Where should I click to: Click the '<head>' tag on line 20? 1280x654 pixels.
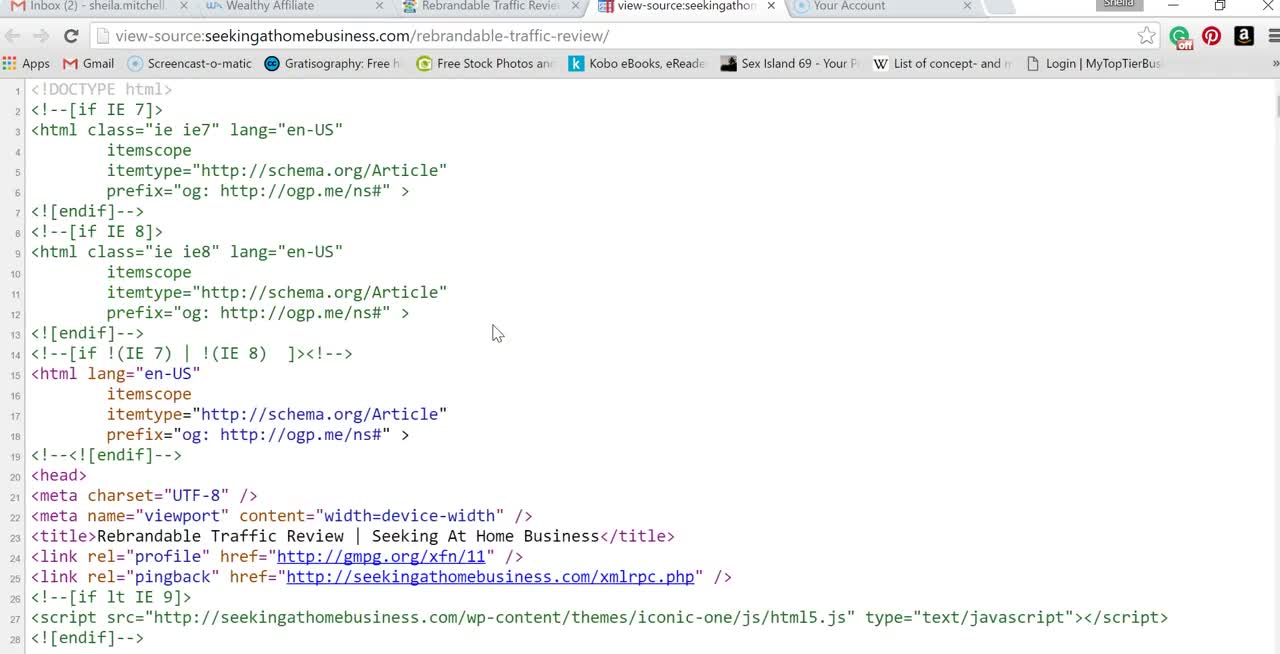59,475
